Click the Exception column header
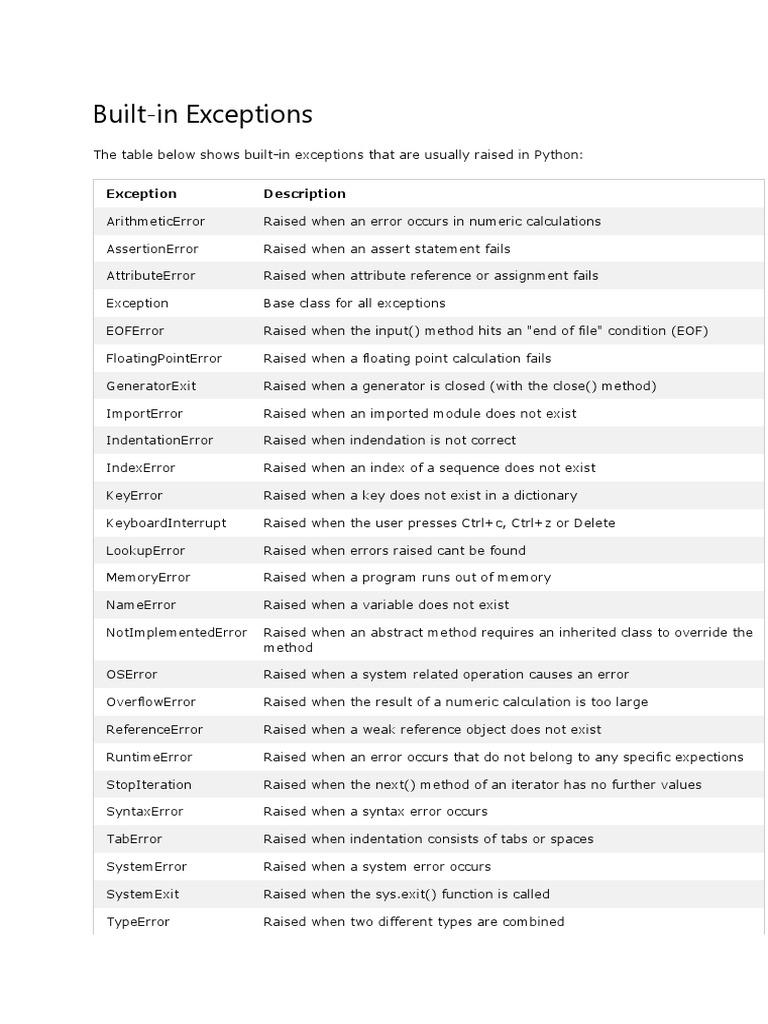The image size is (768, 1024). tap(141, 194)
